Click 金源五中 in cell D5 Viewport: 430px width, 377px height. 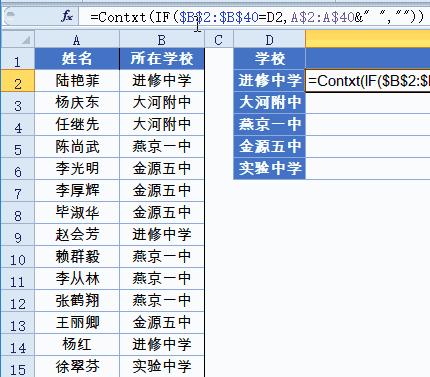coord(269,147)
